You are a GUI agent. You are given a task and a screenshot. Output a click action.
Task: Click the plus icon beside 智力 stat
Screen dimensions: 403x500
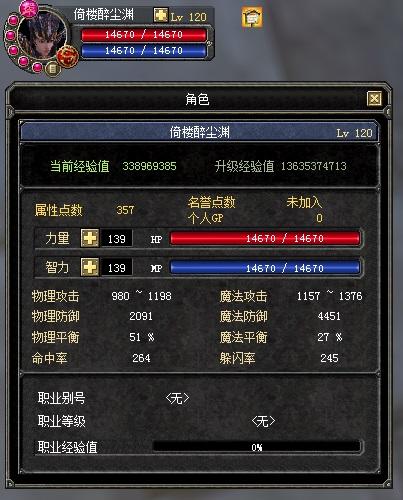(x=90, y=267)
